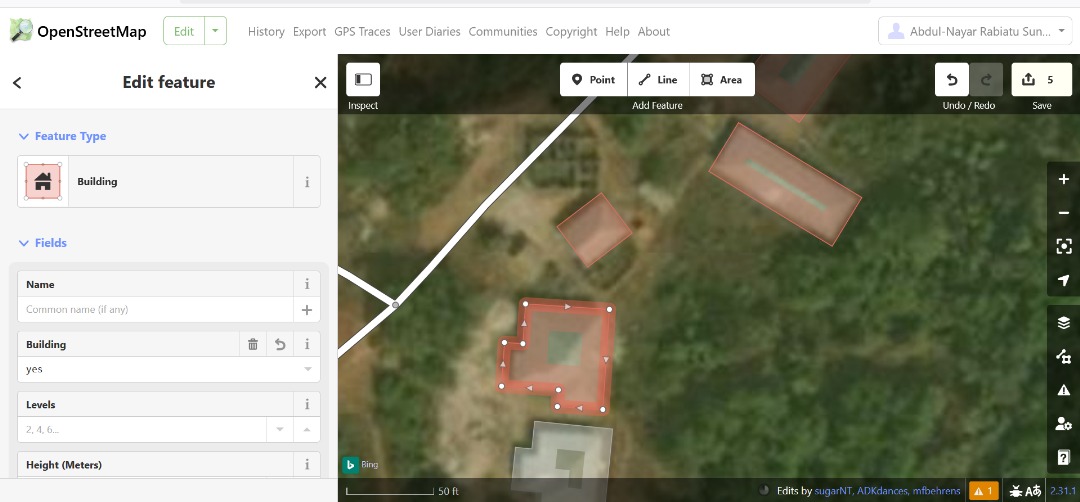Click the Edit button
1080x502 pixels.
pyautogui.click(x=184, y=31)
